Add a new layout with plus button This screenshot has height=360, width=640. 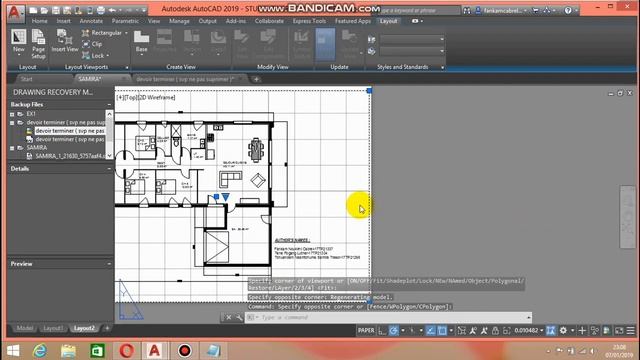click(107, 328)
